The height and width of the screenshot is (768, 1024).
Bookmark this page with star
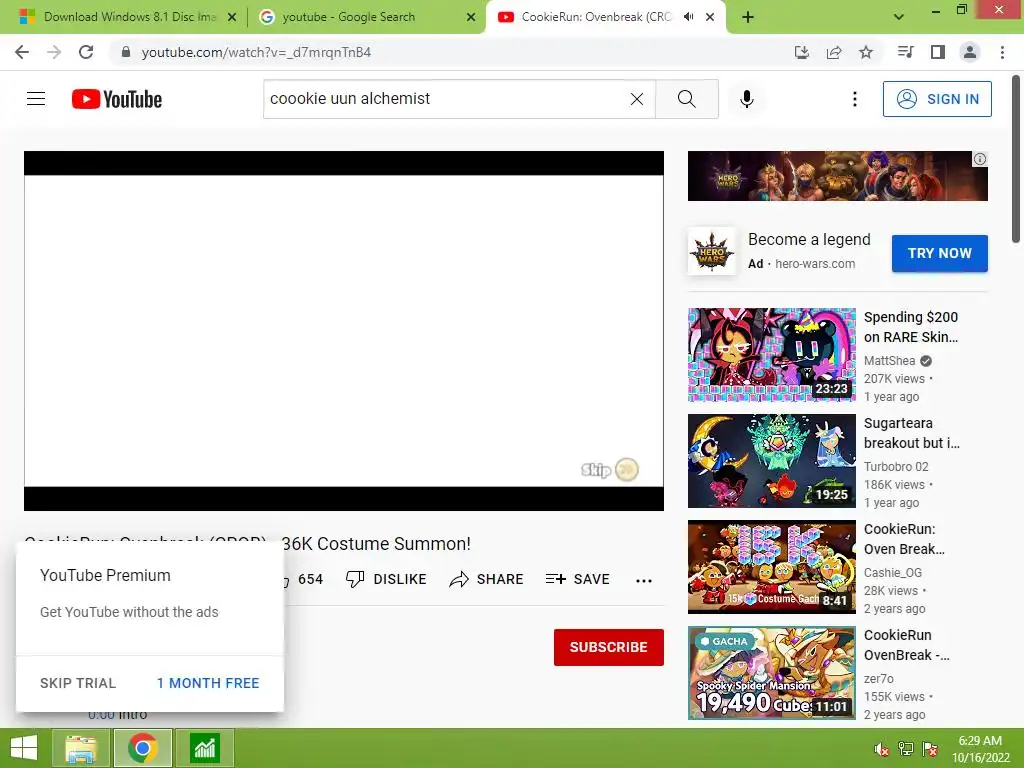[866, 52]
